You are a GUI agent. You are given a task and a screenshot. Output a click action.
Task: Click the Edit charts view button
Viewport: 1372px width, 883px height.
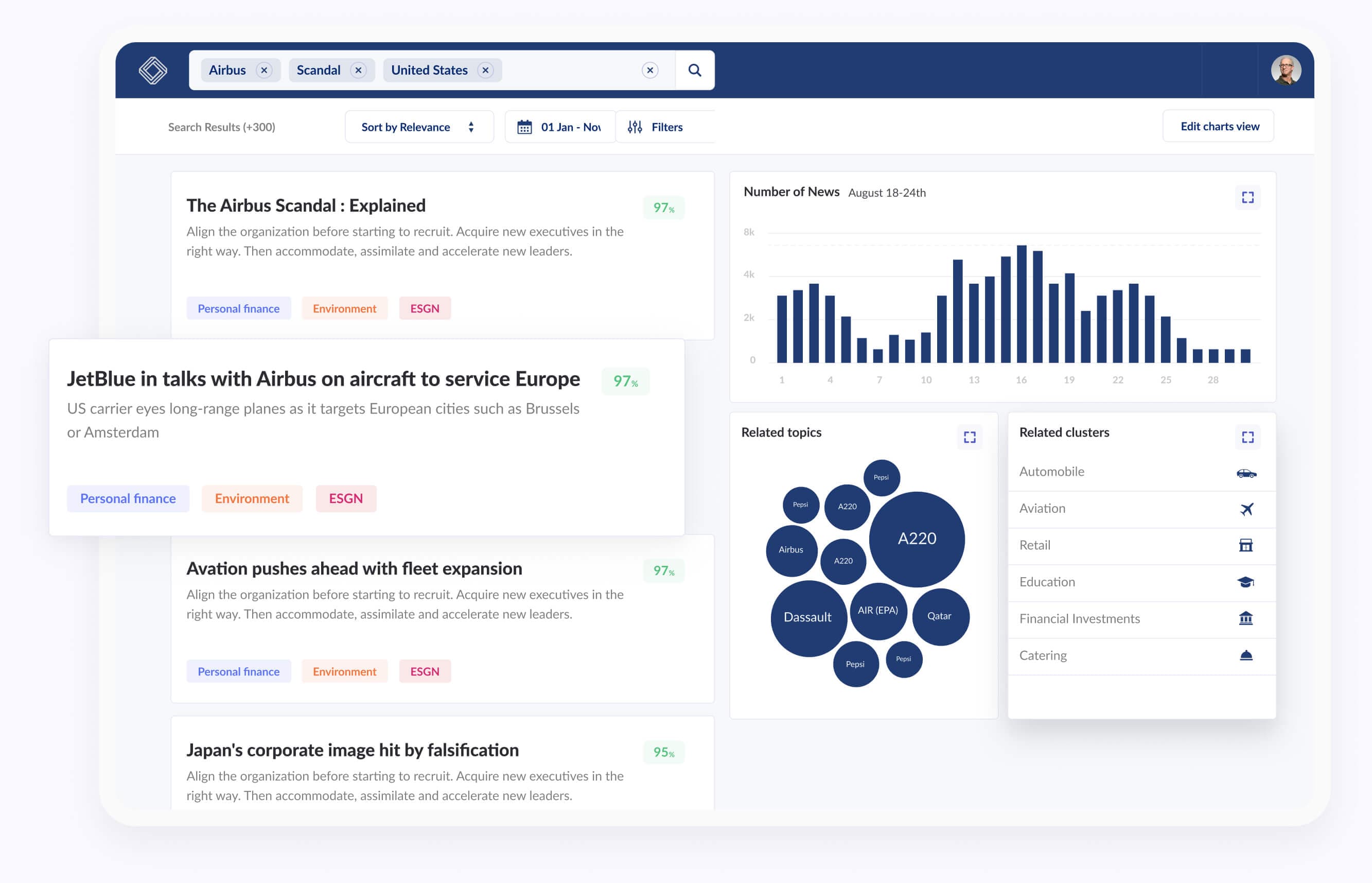1219,126
